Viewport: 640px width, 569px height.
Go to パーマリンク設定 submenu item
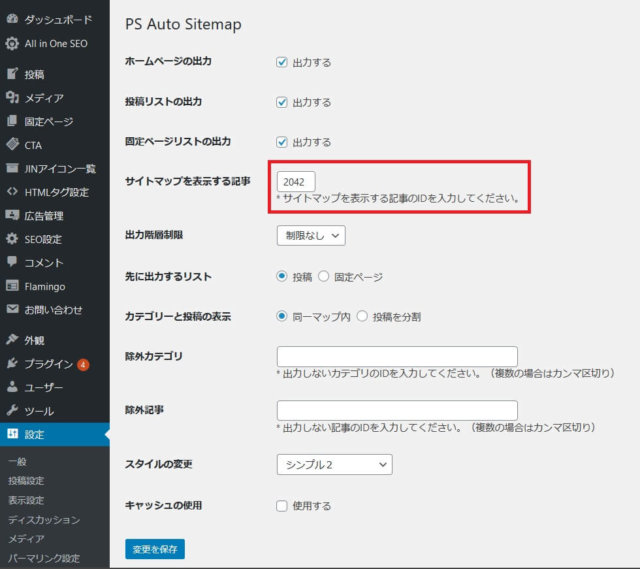(43, 557)
